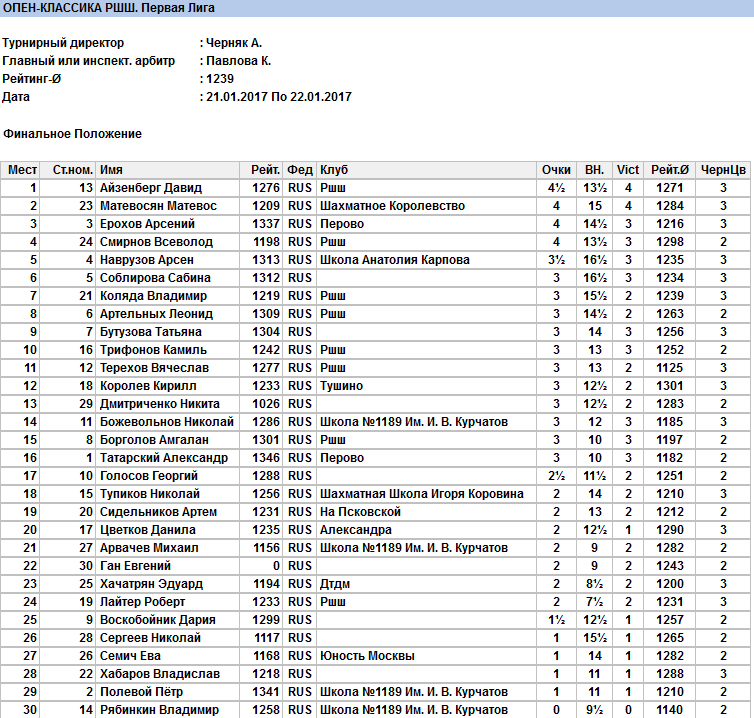Viewport: 754px width, 718px height.
Task: Select tournament director name 'Черняк А.'
Action: point(234,43)
